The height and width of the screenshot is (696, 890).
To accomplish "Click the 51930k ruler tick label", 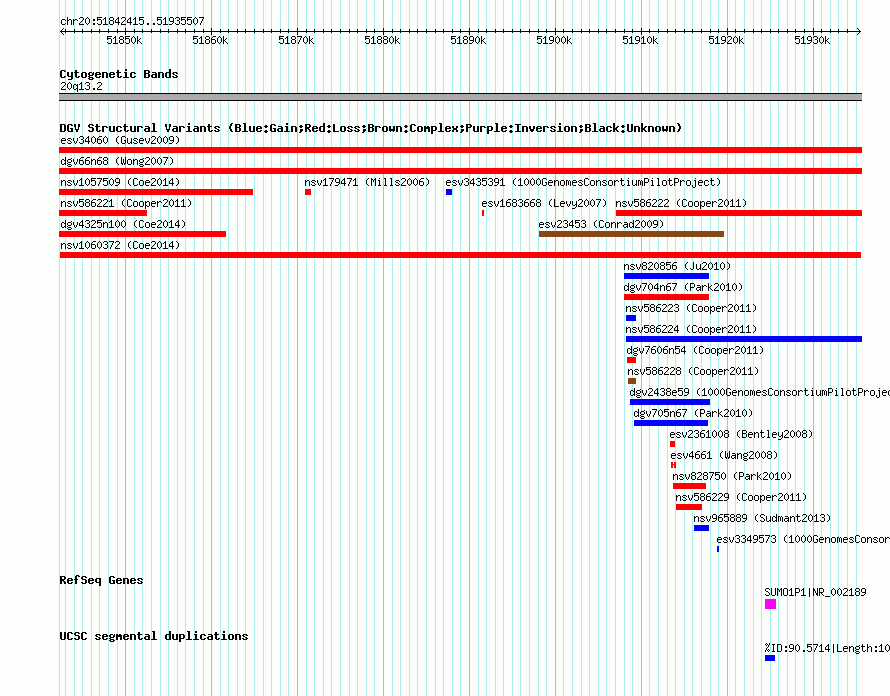I will click(812, 40).
